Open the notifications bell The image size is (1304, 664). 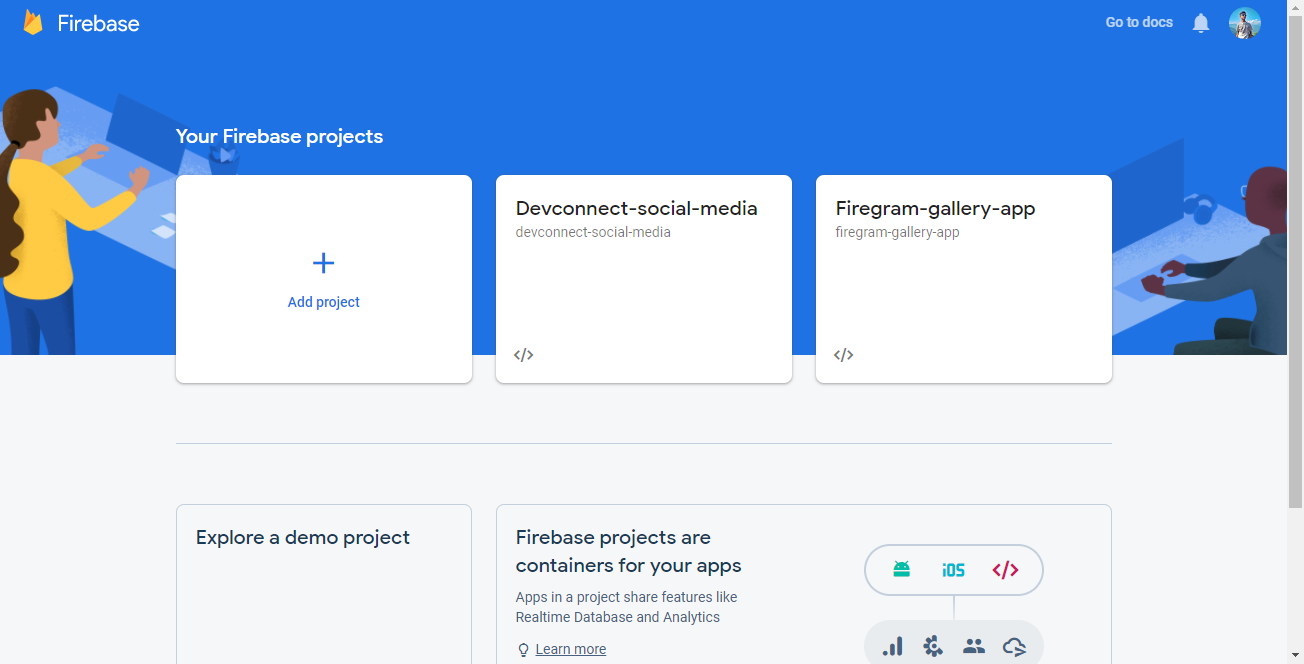1201,23
